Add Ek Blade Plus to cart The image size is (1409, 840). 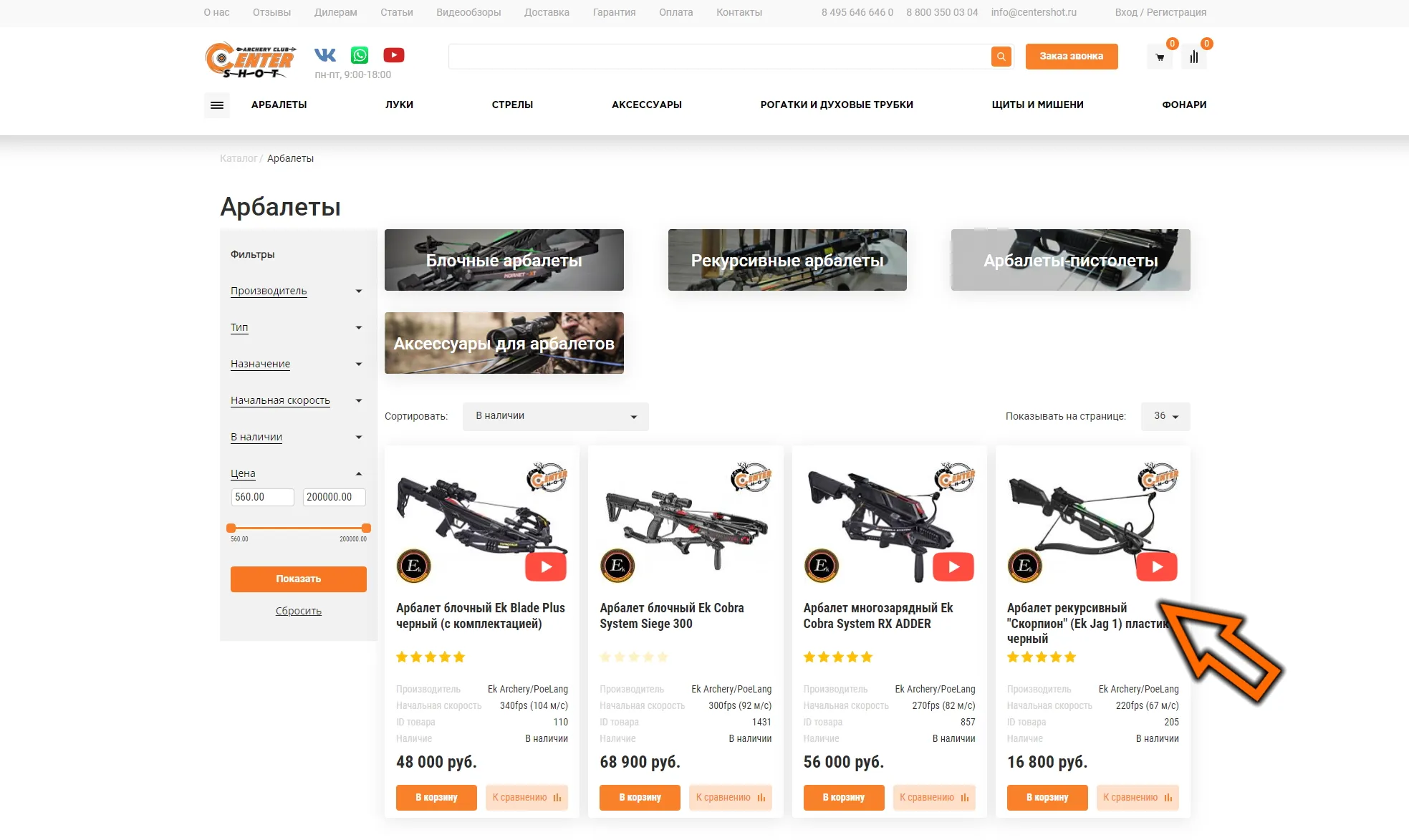(x=436, y=798)
